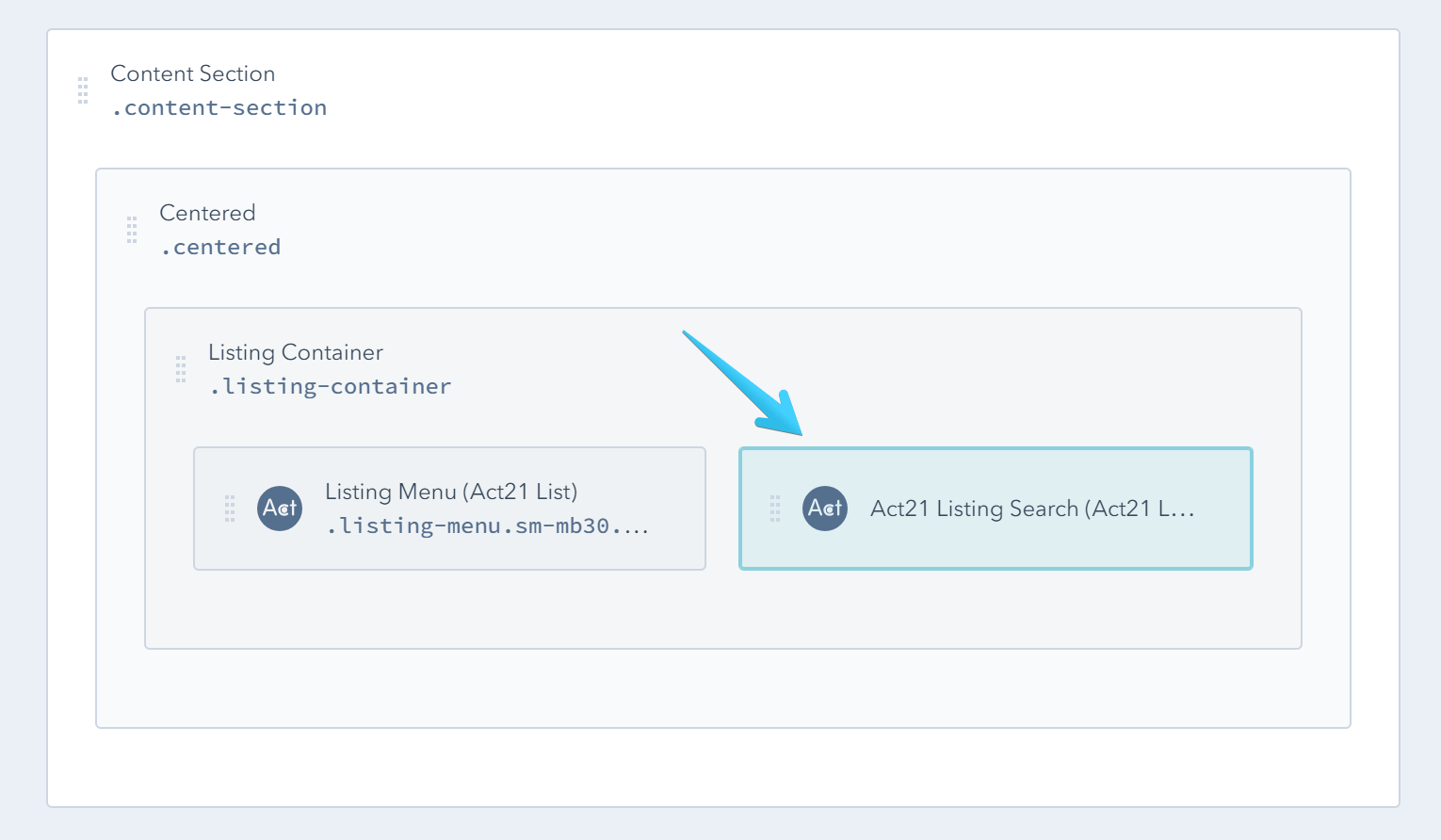Click the .content-section class label
The height and width of the screenshot is (840, 1441).
click(219, 107)
